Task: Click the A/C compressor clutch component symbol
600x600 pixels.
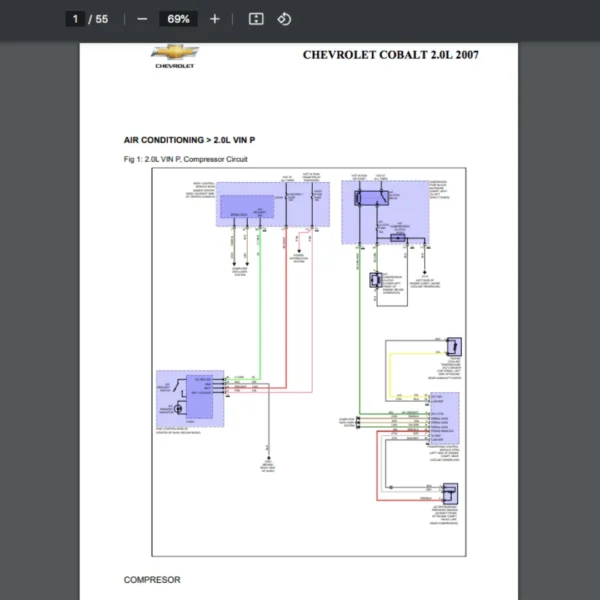Action: [x=376, y=280]
